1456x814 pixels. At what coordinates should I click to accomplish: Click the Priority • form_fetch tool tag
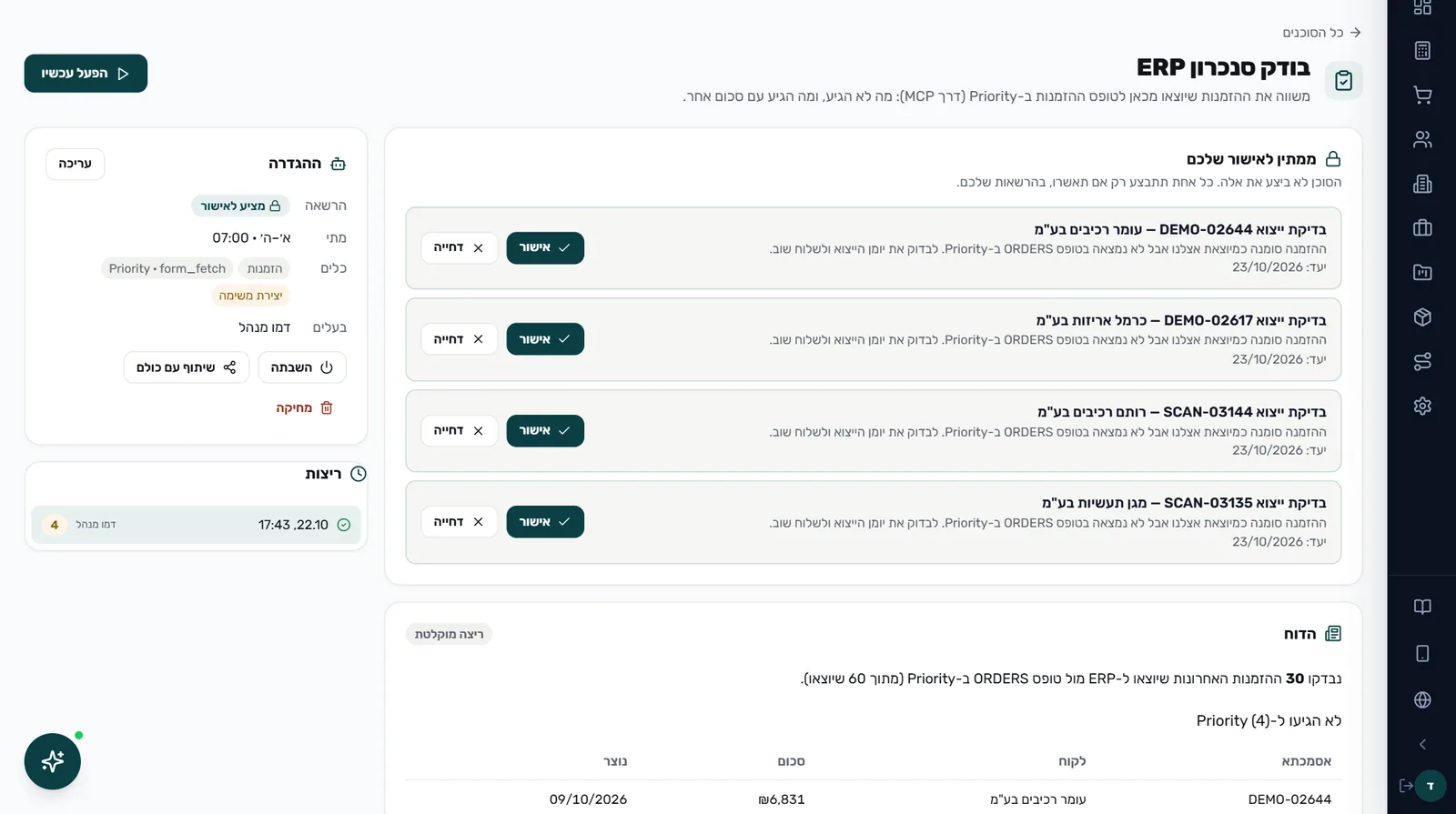(167, 268)
